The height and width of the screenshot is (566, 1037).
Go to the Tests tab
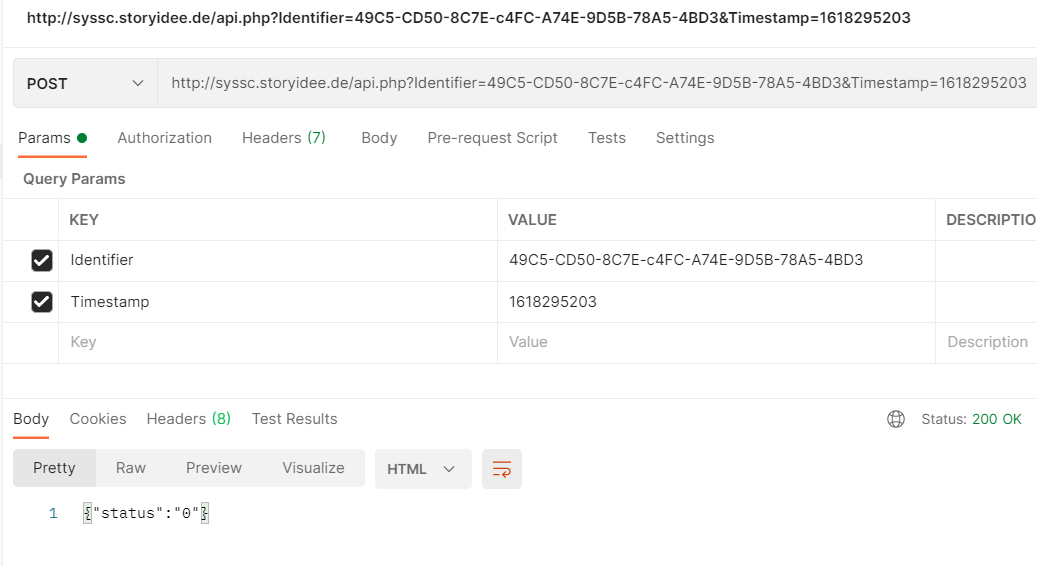click(606, 138)
